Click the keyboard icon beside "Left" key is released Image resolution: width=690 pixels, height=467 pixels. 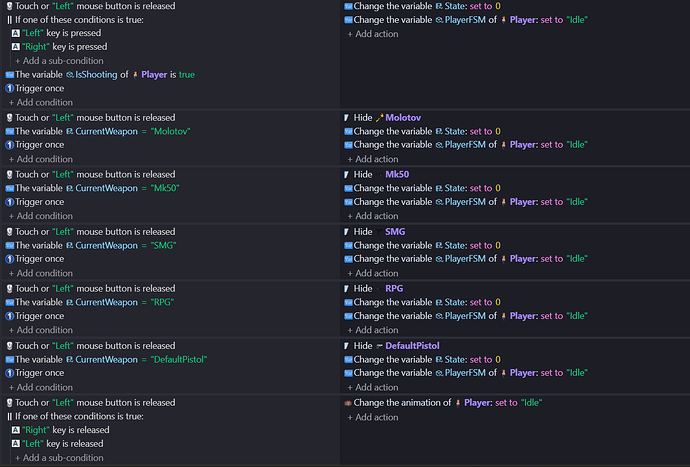[x=16, y=444]
